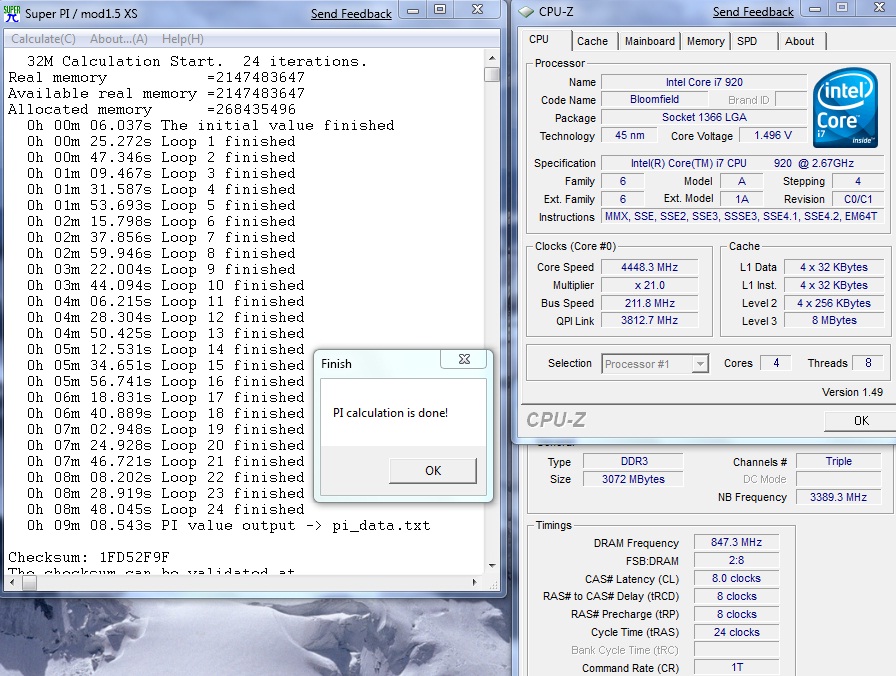Click the '32M Calculation Start' line
Screen dimensions: 896x676
click(197, 61)
